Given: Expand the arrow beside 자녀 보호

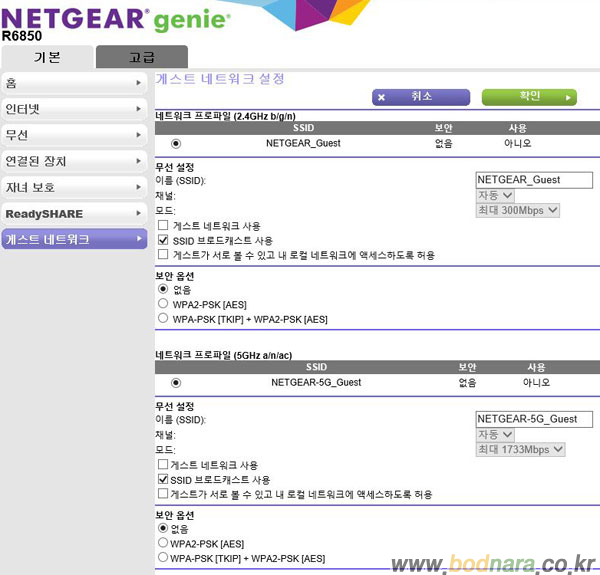Looking at the screenshot, I should (x=139, y=187).
